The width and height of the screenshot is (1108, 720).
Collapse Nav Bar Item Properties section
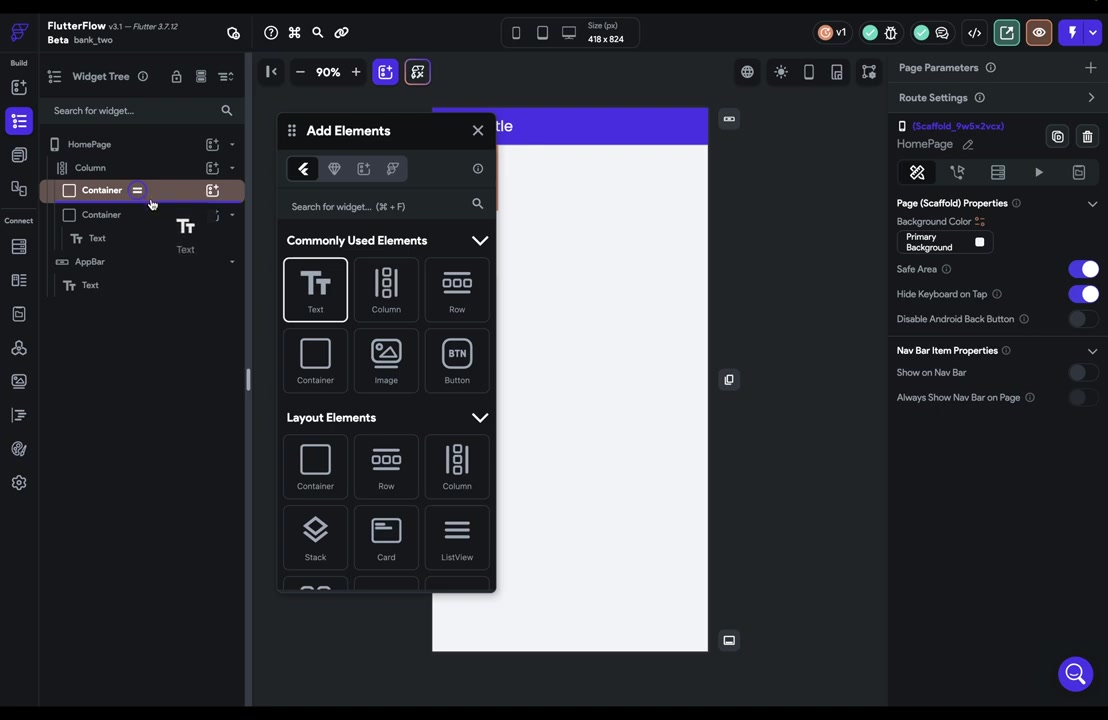(1092, 351)
